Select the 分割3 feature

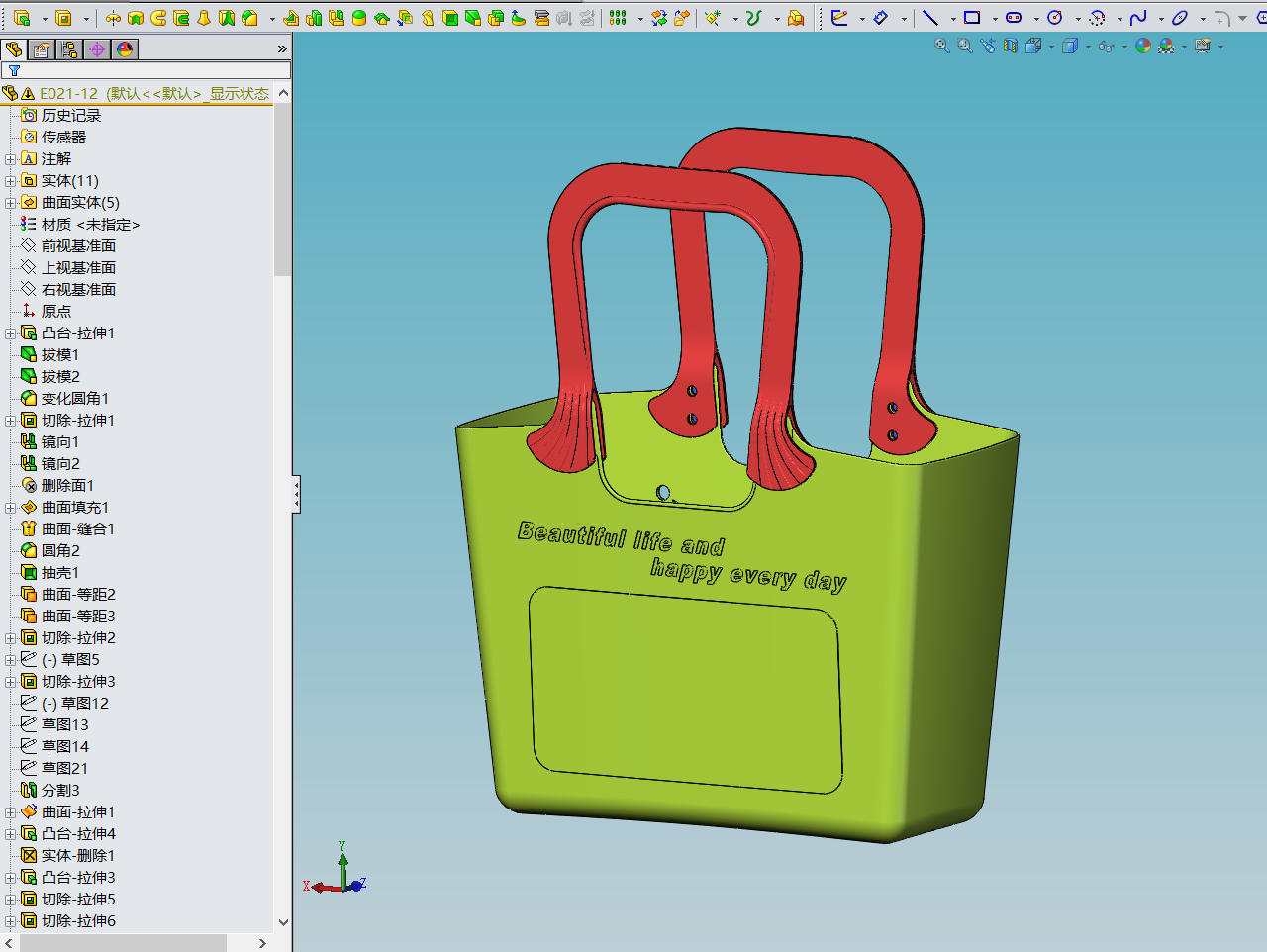pyautogui.click(x=50, y=791)
